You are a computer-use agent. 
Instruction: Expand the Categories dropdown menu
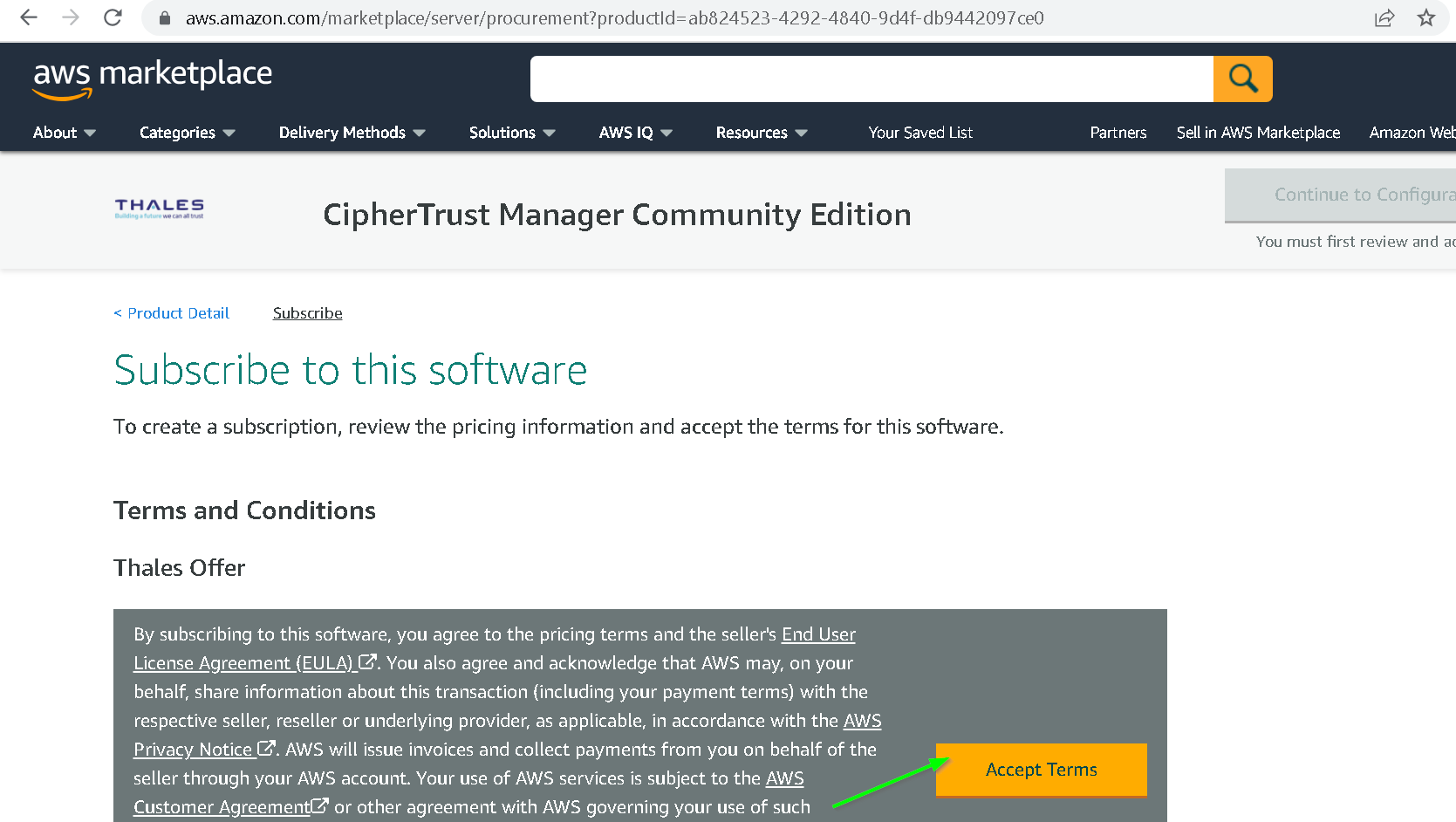click(x=188, y=133)
